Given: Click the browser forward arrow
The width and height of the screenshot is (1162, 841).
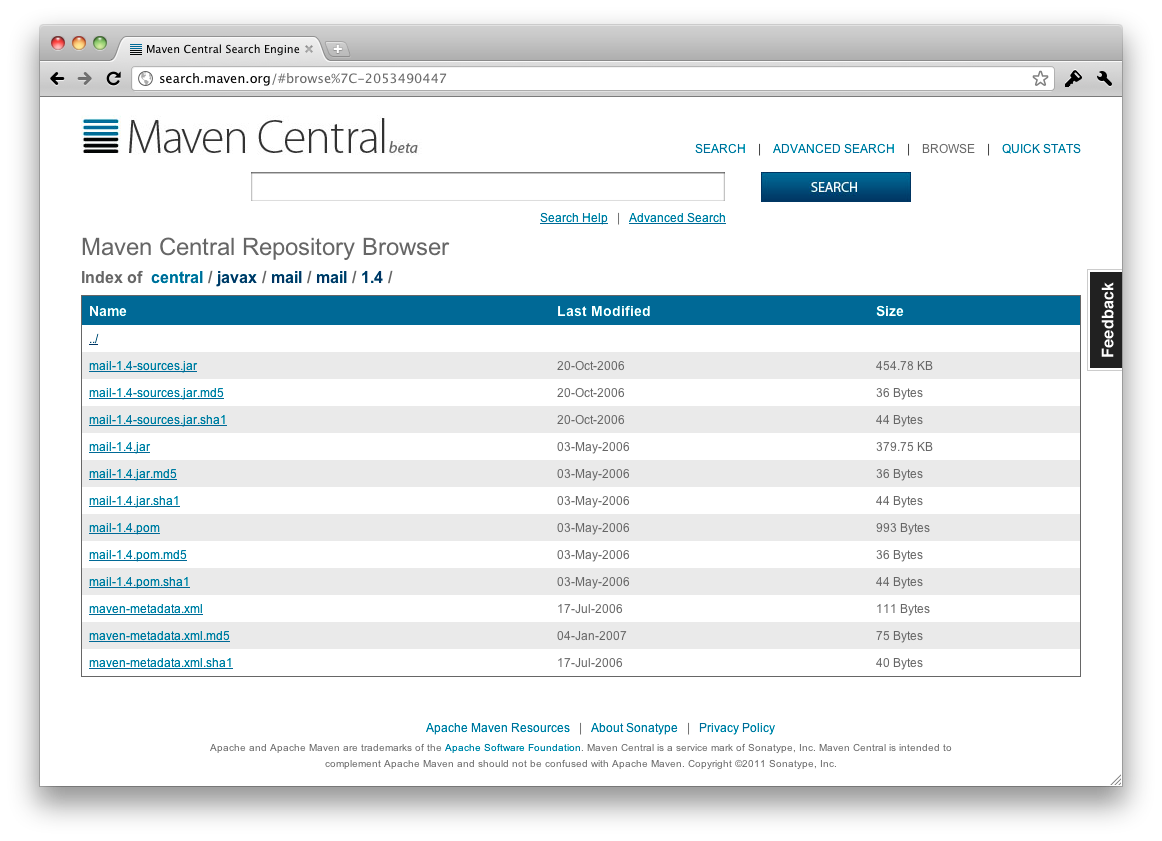Looking at the screenshot, I should (85, 78).
